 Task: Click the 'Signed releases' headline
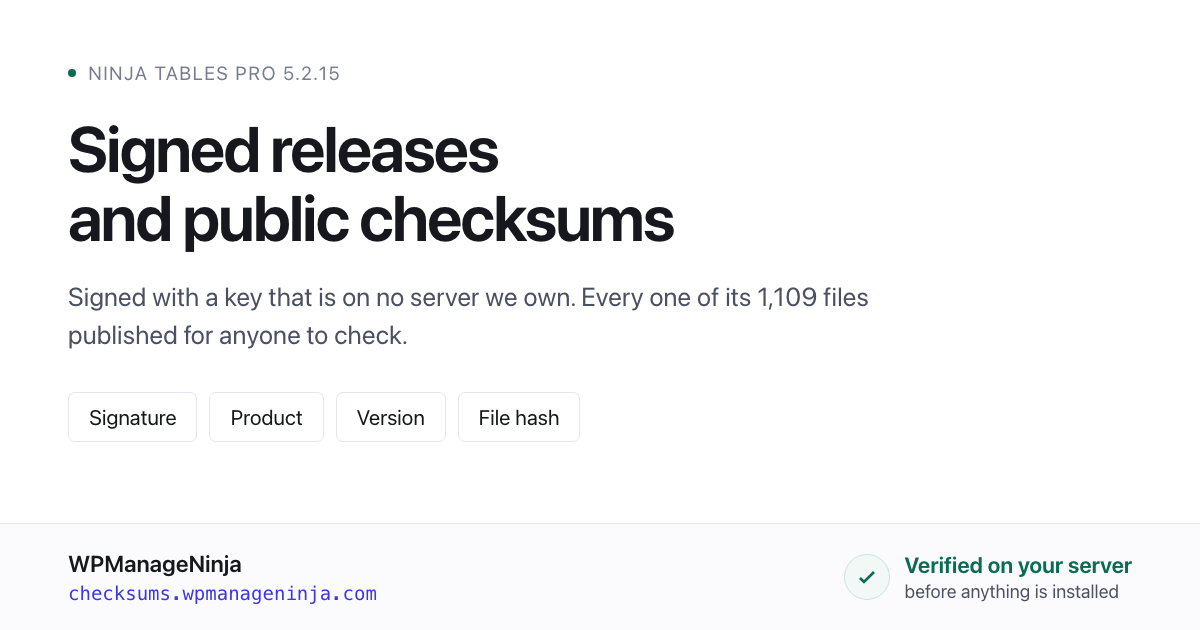coord(283,151)
